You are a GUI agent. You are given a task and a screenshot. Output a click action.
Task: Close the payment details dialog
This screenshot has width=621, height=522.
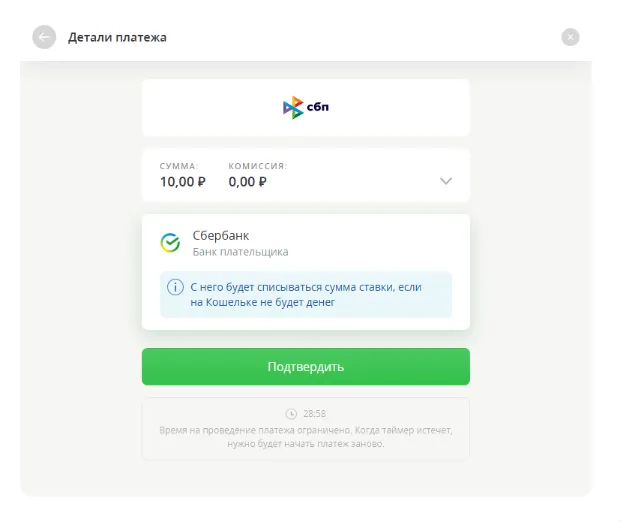pos(570,38)
